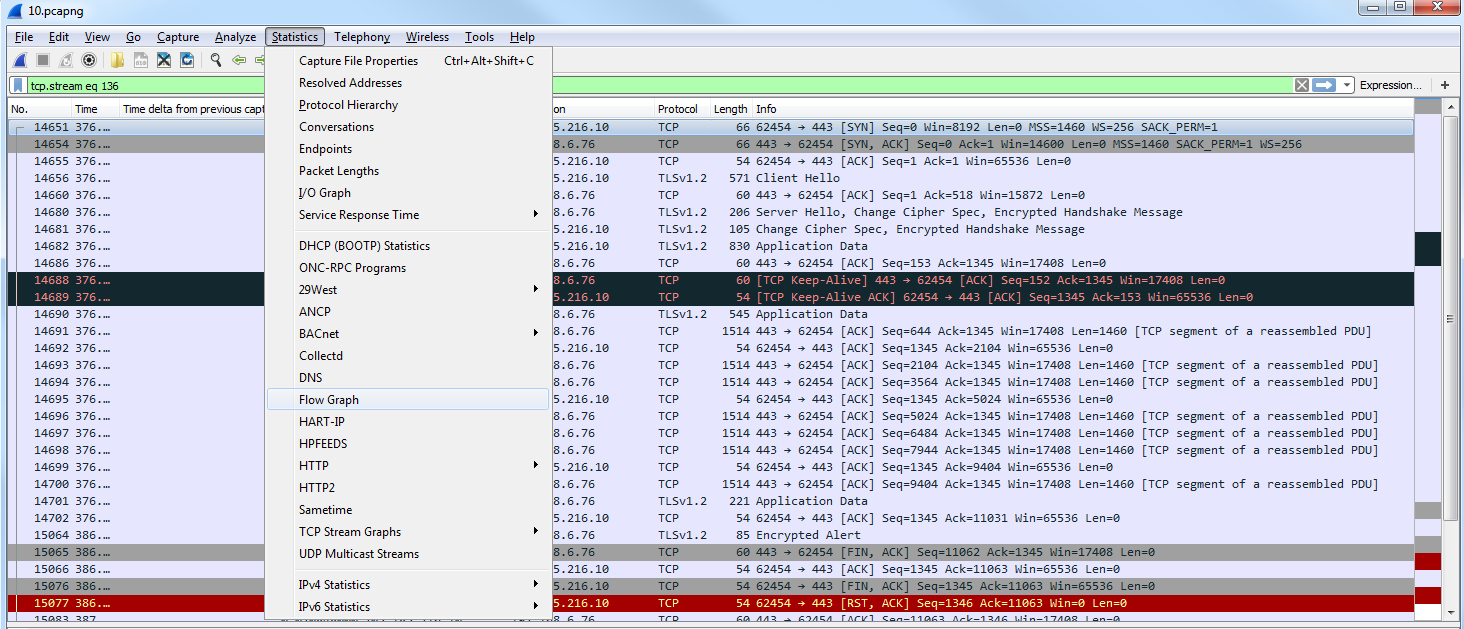Click the shark fin start capture icon
This screenshot has height=629, width=1464.
tap(19, 61)
